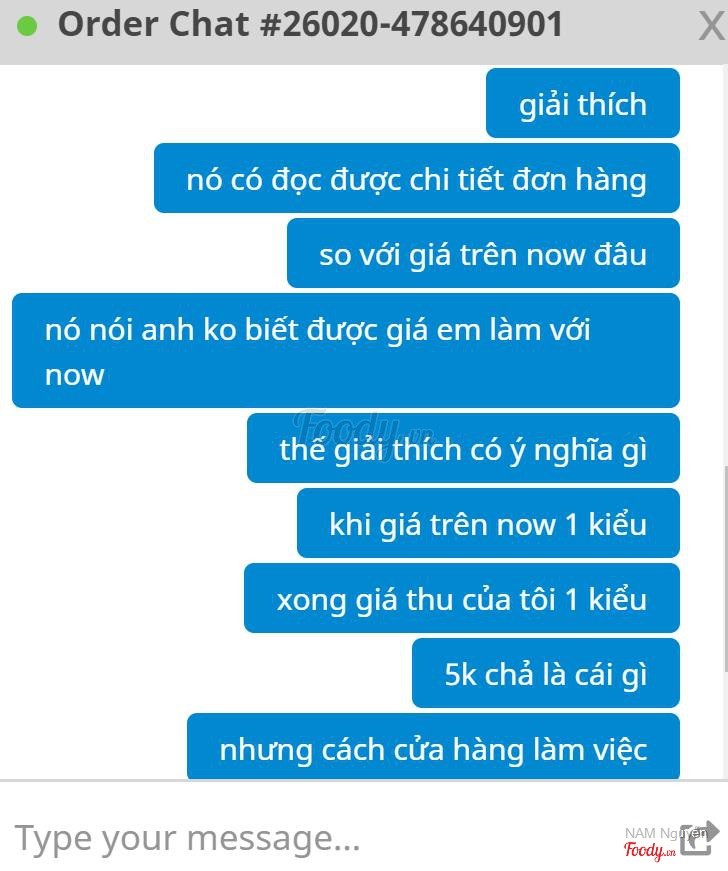The image size is (728, 871).
Task: Select the 'nó có đọc được chi tiết đơn hàng' message
Action: click(x=416, y=178)
